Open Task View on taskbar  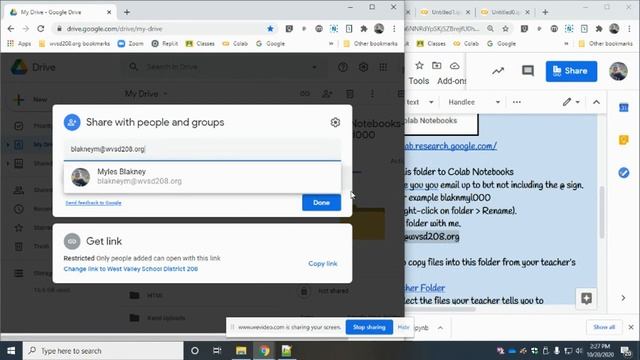[217, 351]
